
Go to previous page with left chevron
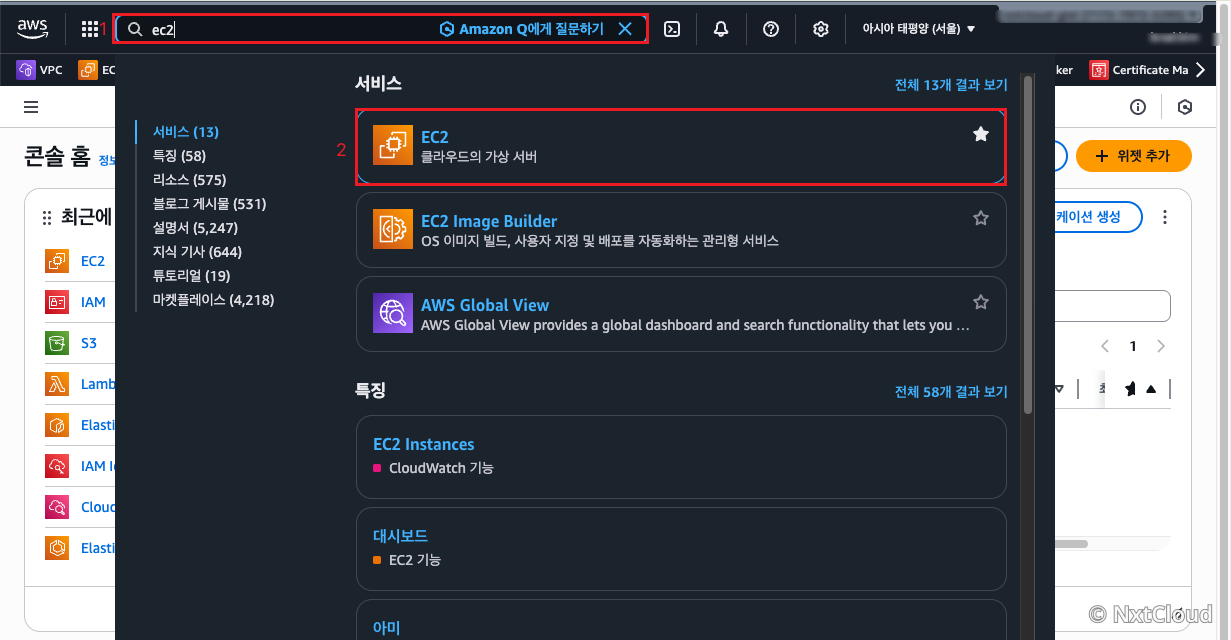(x=1105, y=346)
